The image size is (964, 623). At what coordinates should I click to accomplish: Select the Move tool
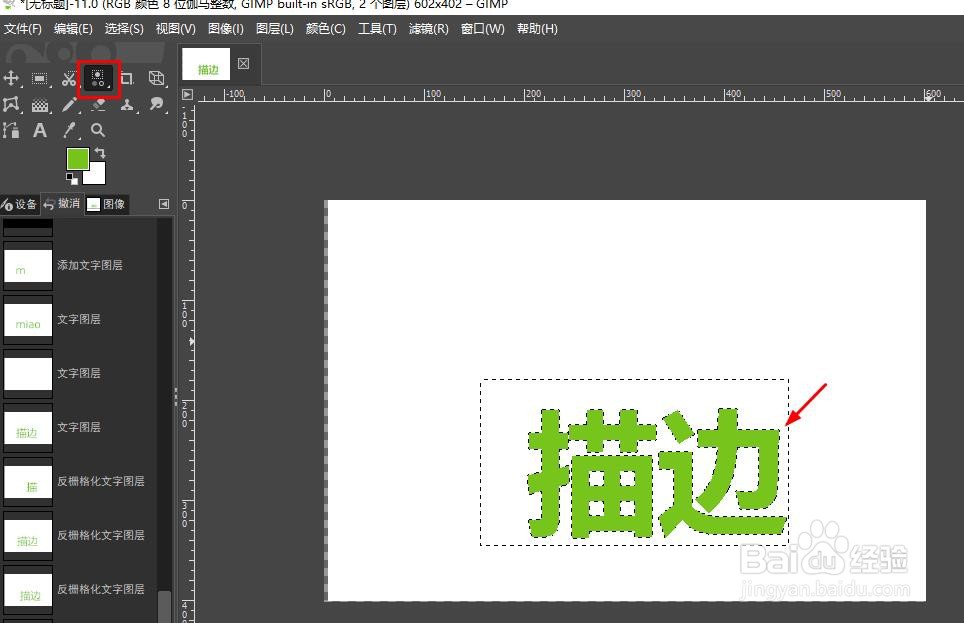coord(12,78)
